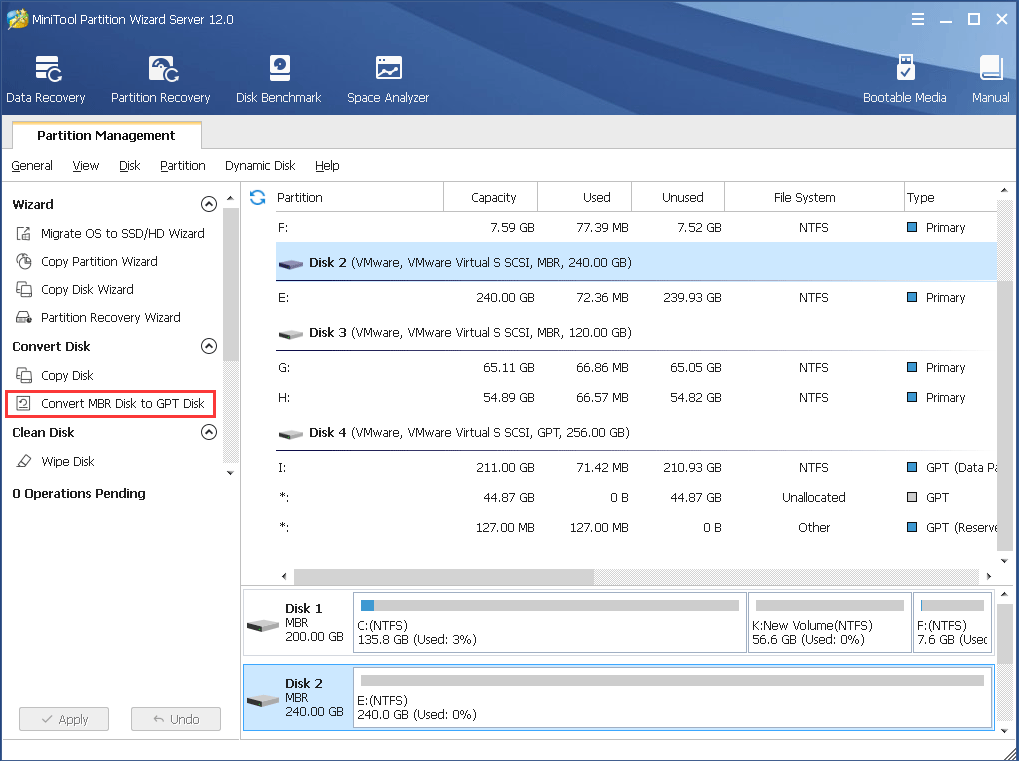This screenshot has height=761, width=1019.
Task: Click the Disk 4 drive icon in the list
Action: [x=290, y=434]
